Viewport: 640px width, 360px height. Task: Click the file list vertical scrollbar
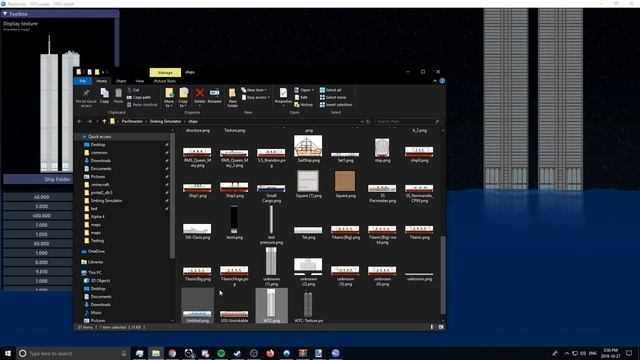pyautogui.click(x=443, y=274)
